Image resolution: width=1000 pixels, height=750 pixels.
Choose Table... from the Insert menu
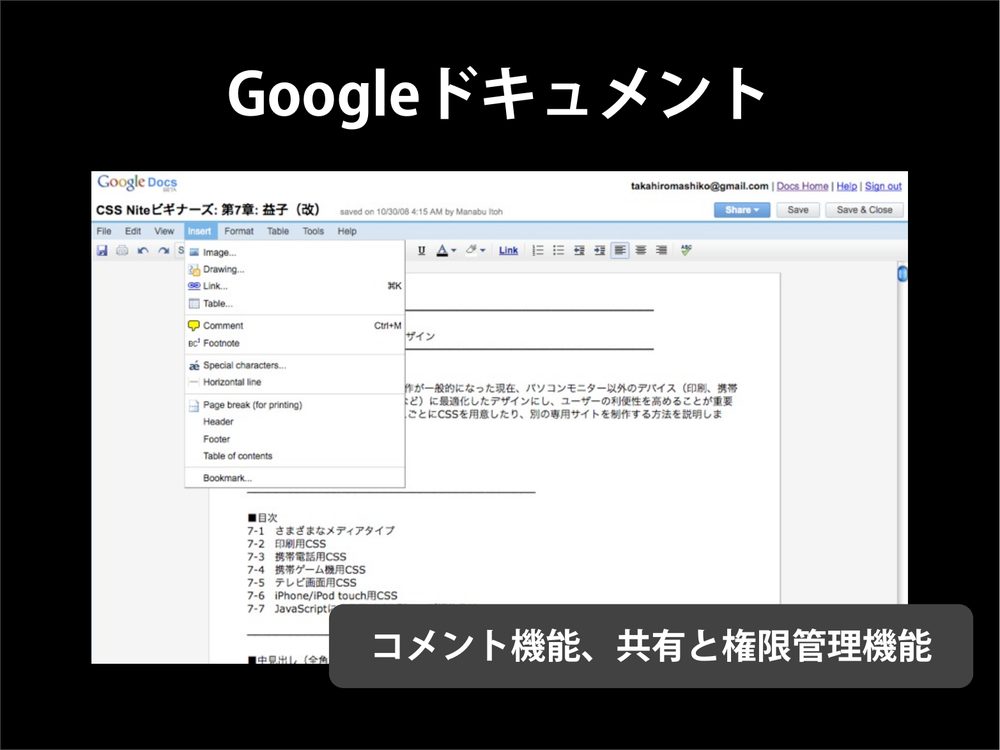tap(295, 304)
